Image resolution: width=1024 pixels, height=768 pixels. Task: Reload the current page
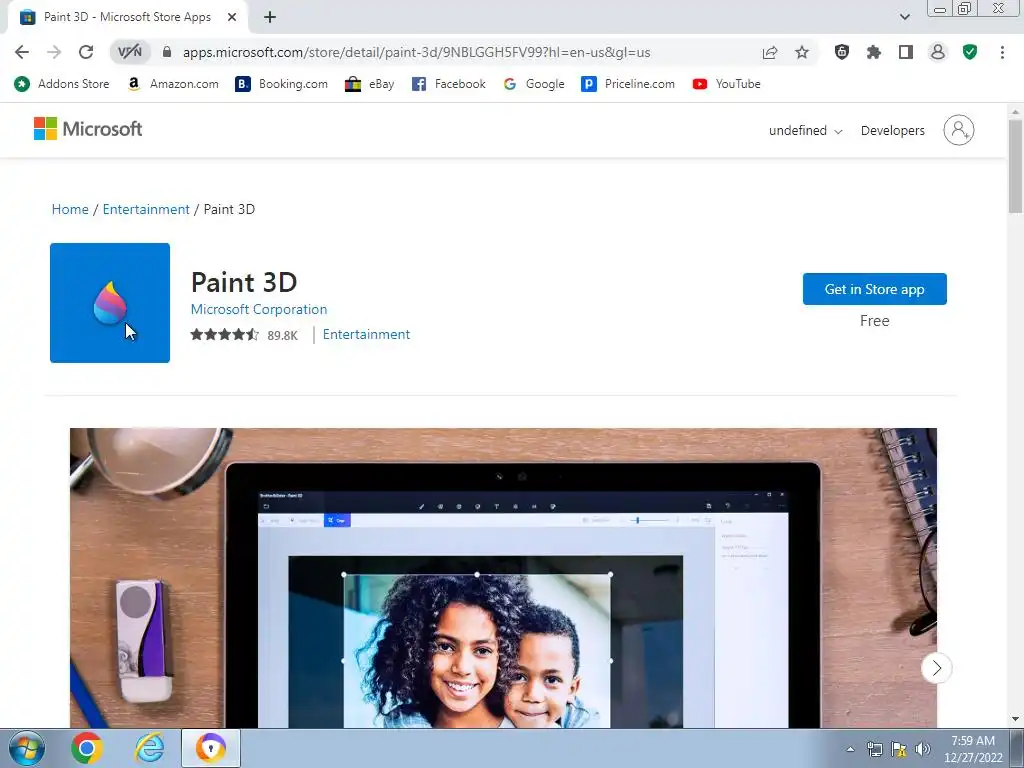(86, 52)
